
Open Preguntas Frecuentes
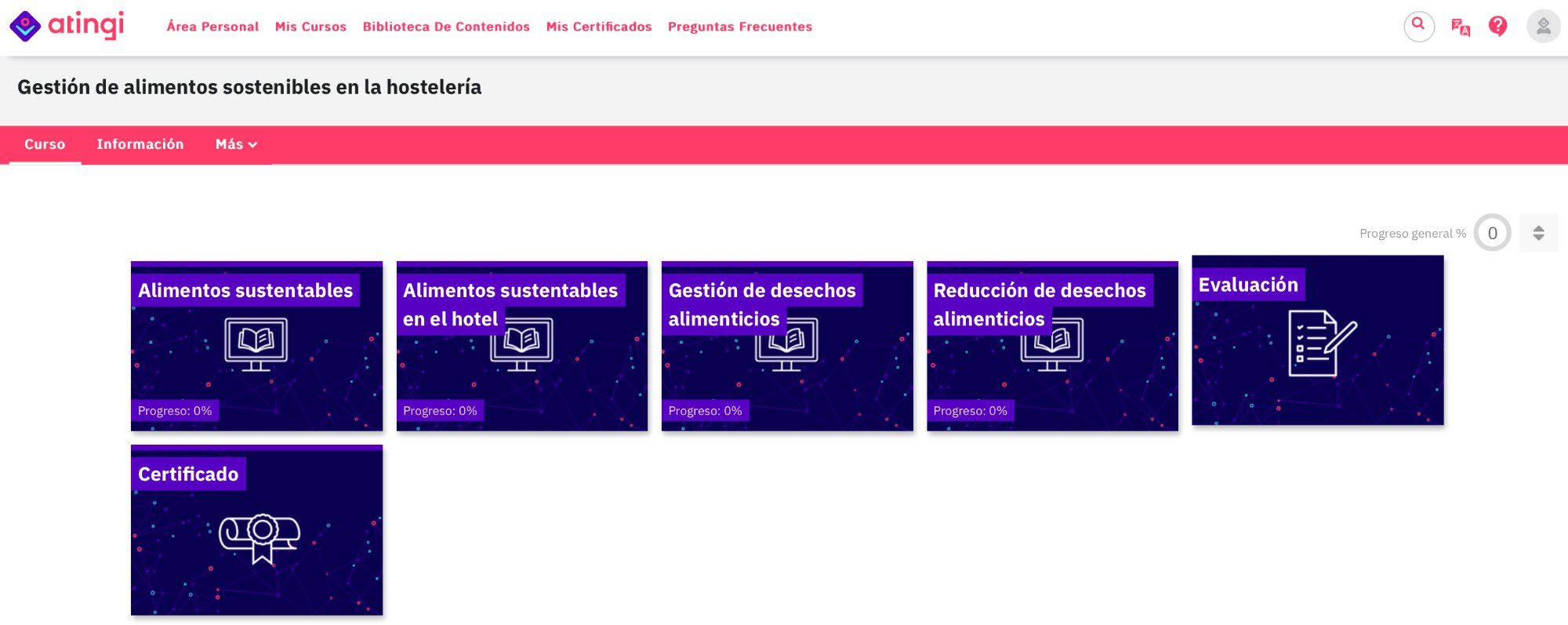coord(740,27)
